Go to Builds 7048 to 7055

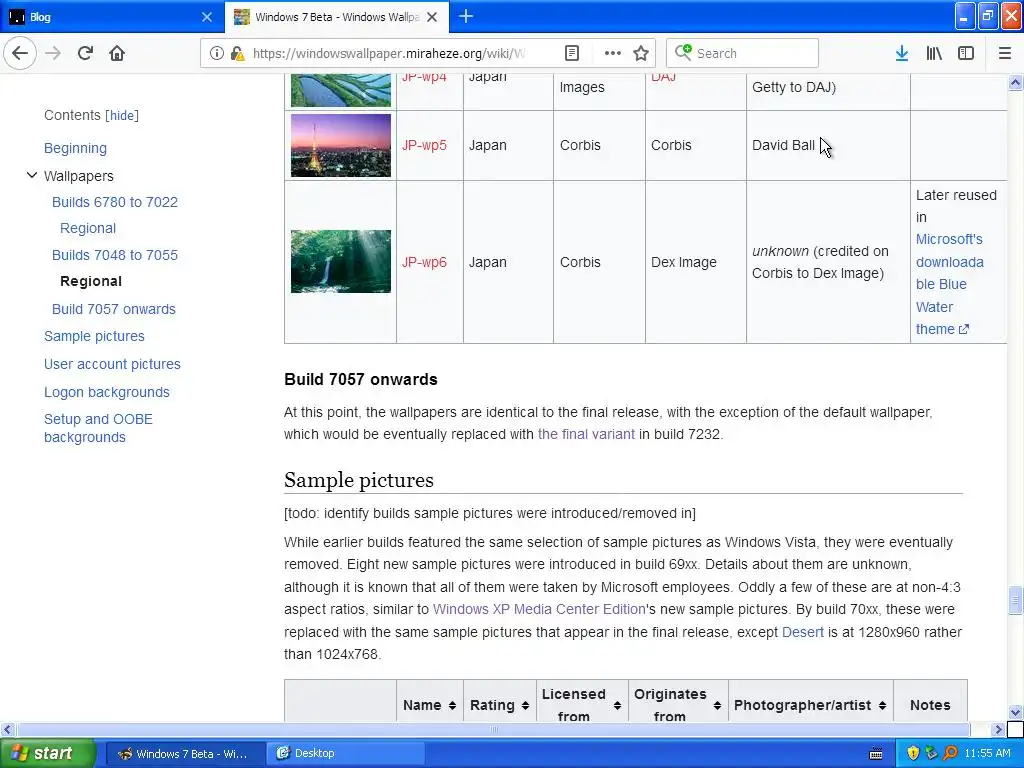(115, 255)
